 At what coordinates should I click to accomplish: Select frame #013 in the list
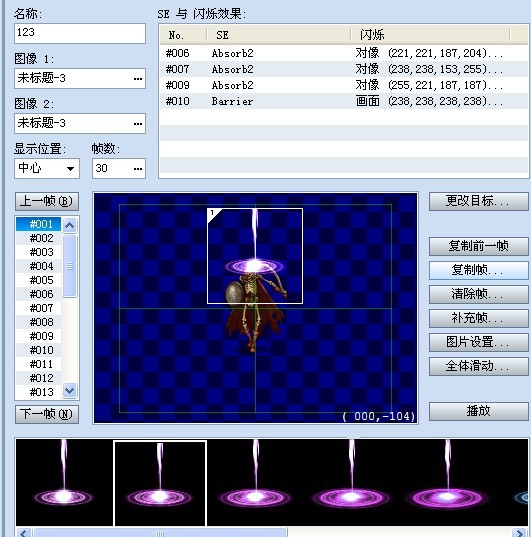pyautogui.click(x=39, y=392)
